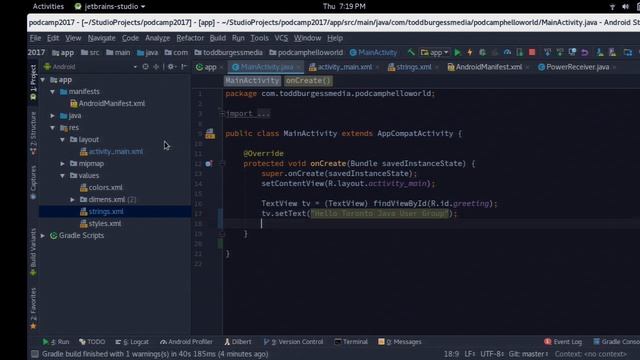Collapse the layout folder

pos(62,140)
